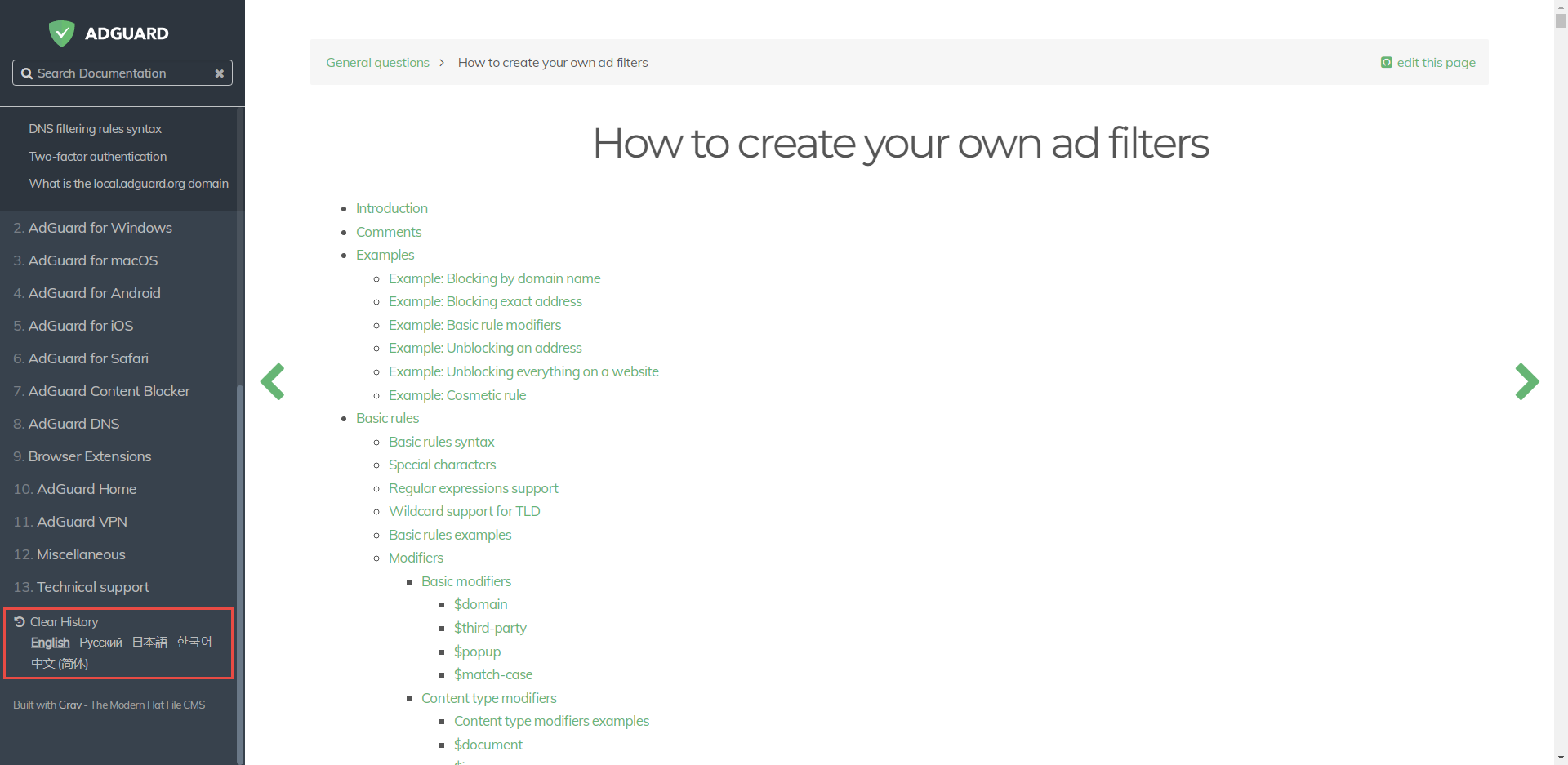Open Content type modifiers link
This screenshot has width=1568, height=765.
488,698
